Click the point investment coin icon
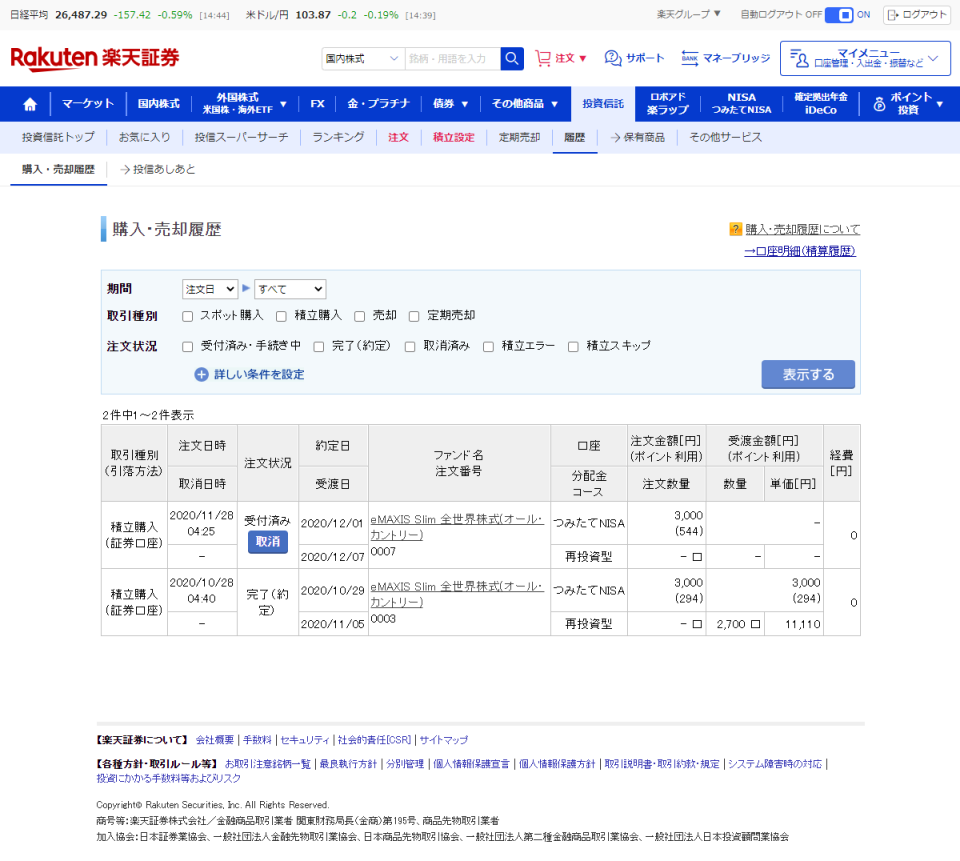This screenshot has height=861, width=960. (x=879, y=104)
